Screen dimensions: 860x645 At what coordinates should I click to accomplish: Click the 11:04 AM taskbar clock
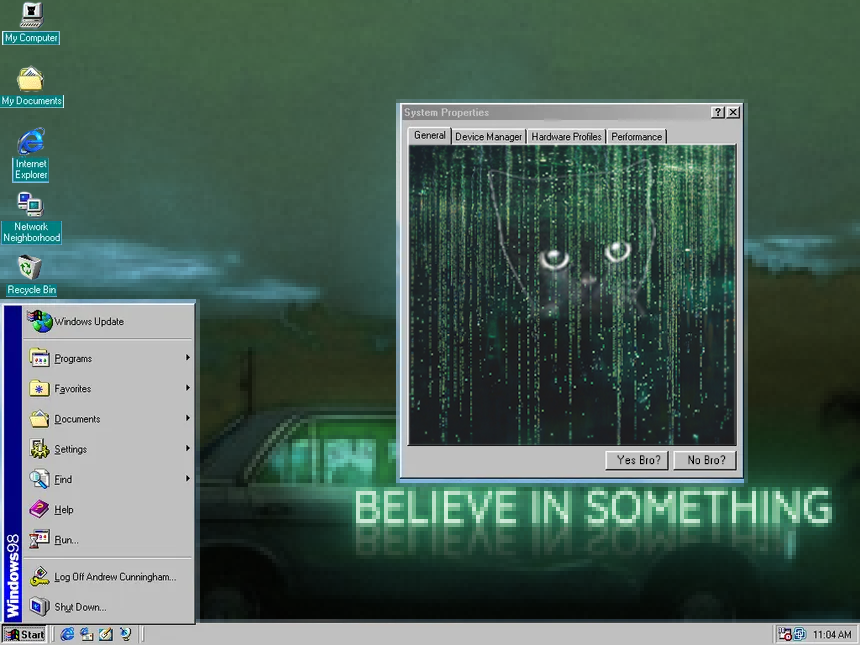[831, 635]
